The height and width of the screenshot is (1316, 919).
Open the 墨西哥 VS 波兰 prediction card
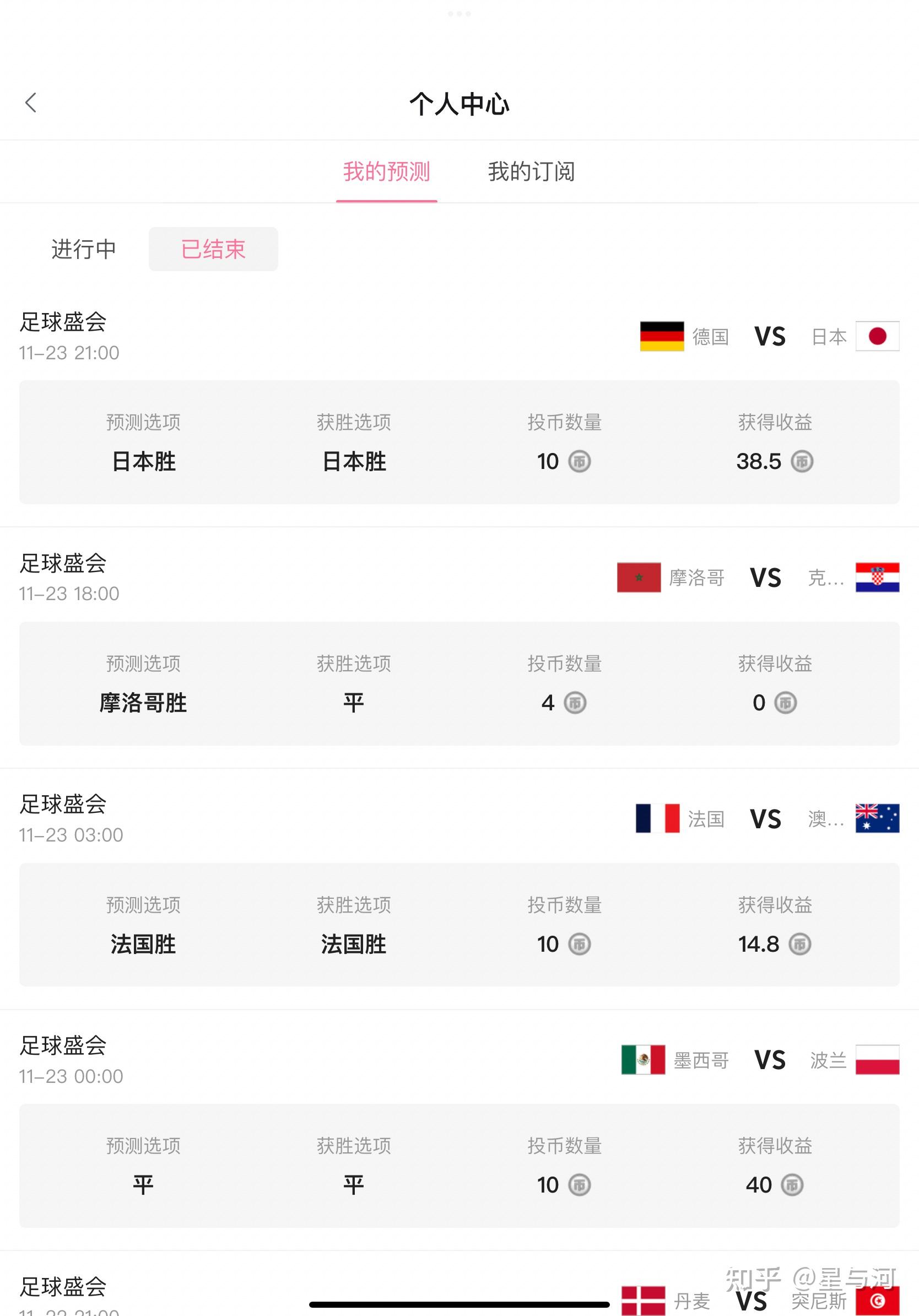[459, 1166]
